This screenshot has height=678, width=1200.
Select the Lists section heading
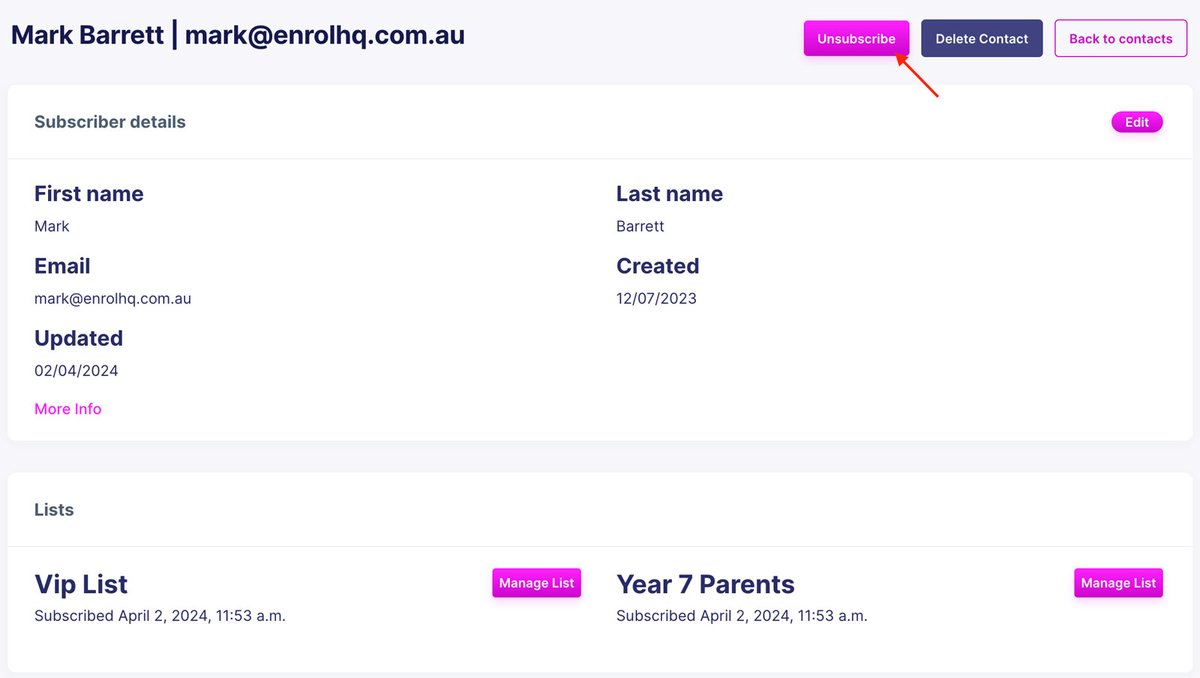point(54,509)
